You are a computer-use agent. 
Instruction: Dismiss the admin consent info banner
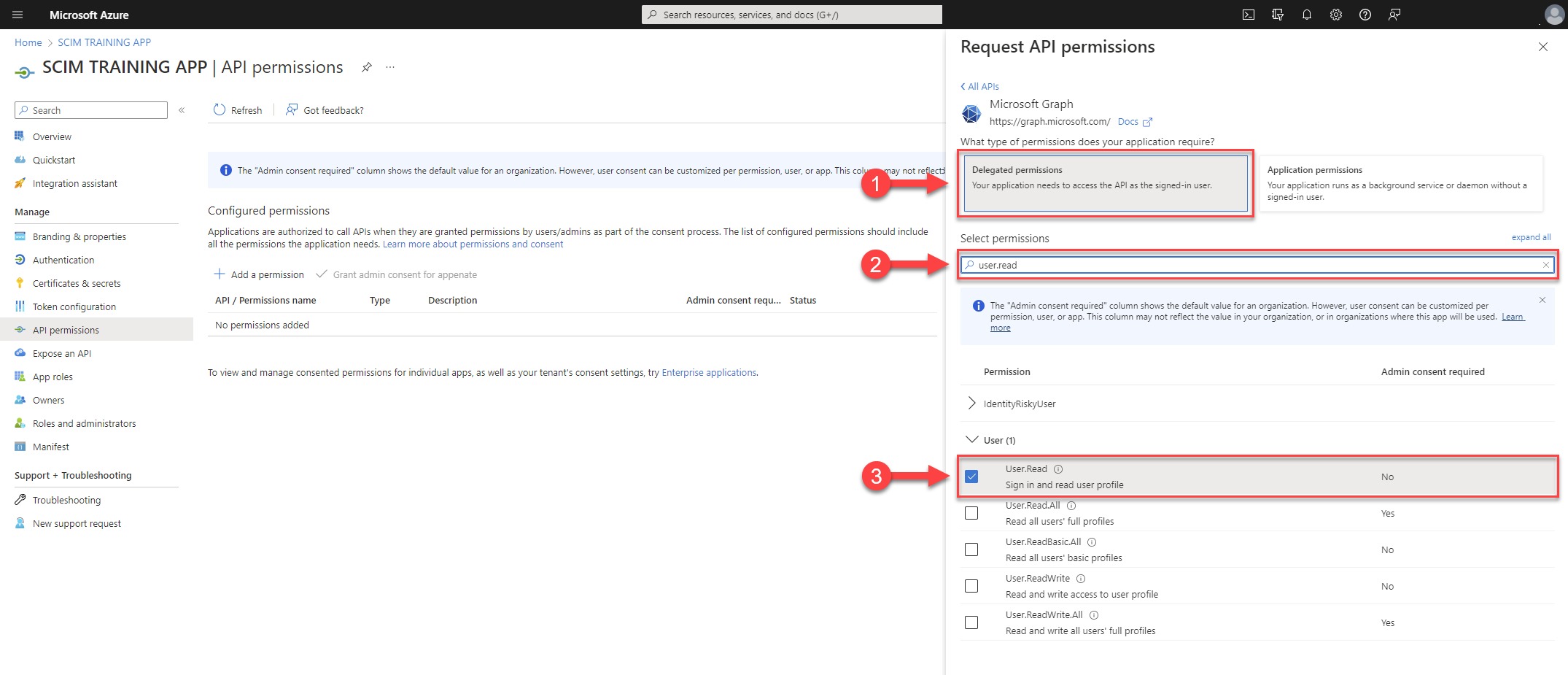(x=1542, y=300)
